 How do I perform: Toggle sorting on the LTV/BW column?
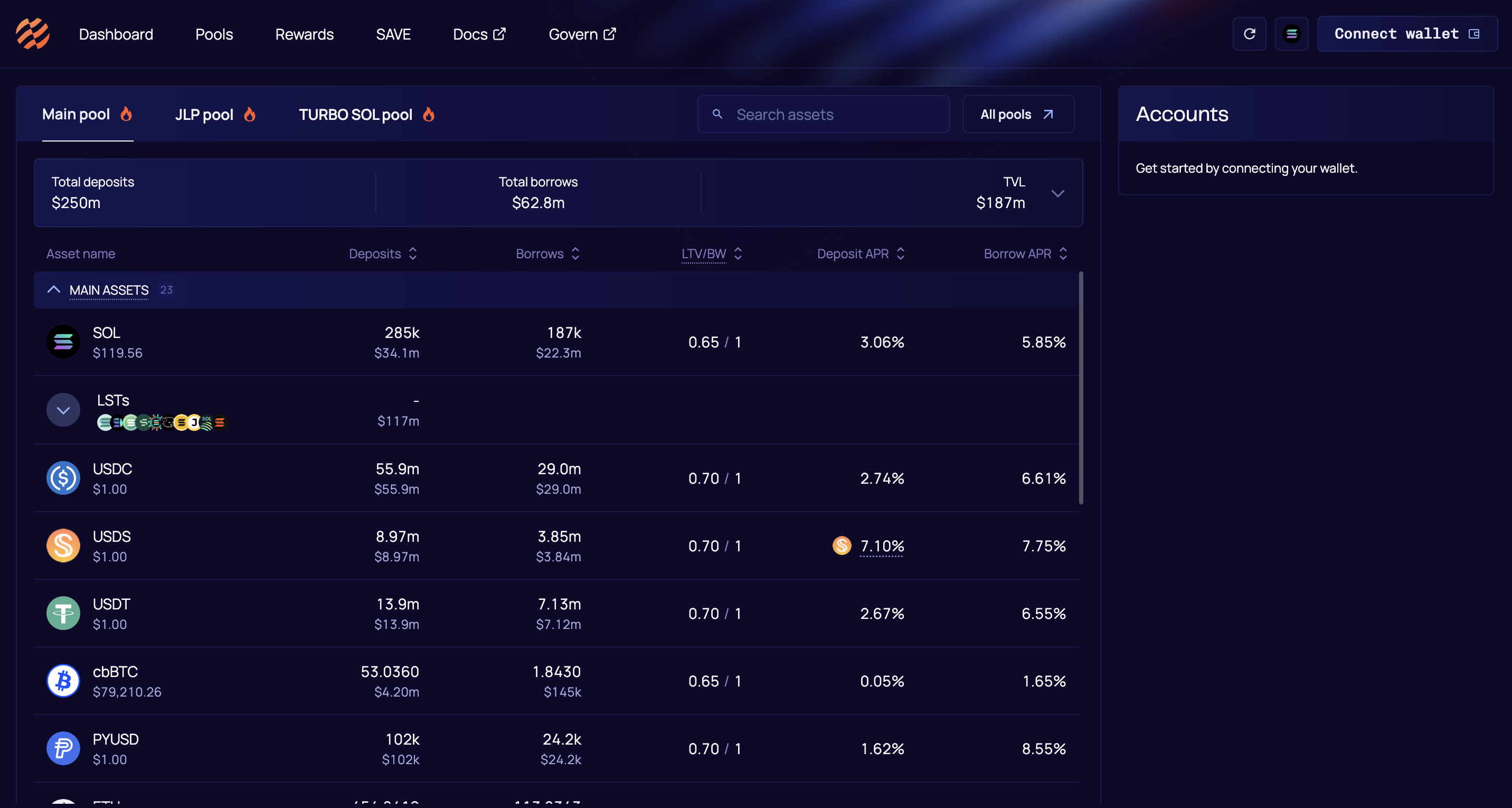(x=738, y=253)
